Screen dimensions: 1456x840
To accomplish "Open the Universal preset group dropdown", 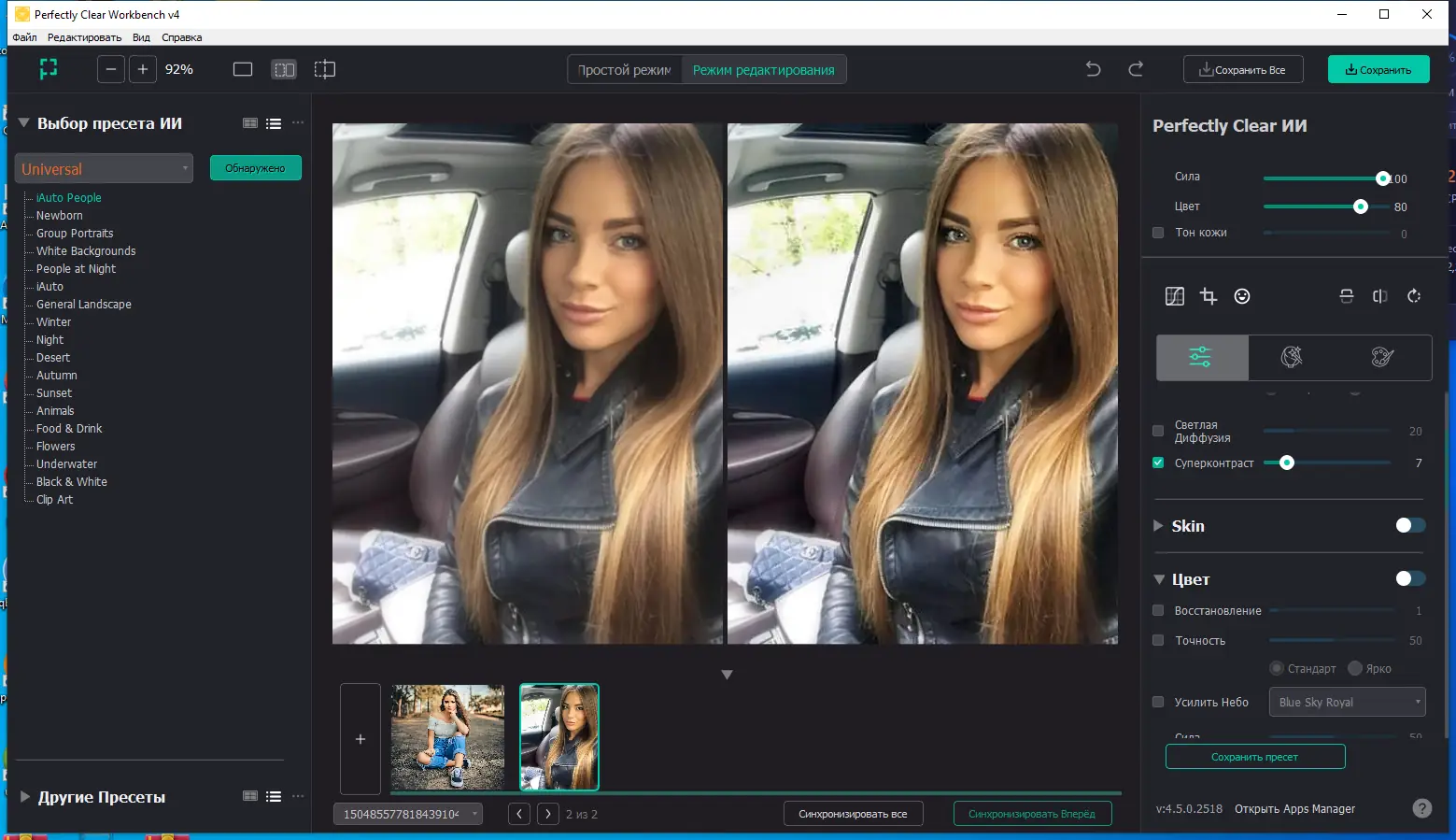I will coord(104,169).
